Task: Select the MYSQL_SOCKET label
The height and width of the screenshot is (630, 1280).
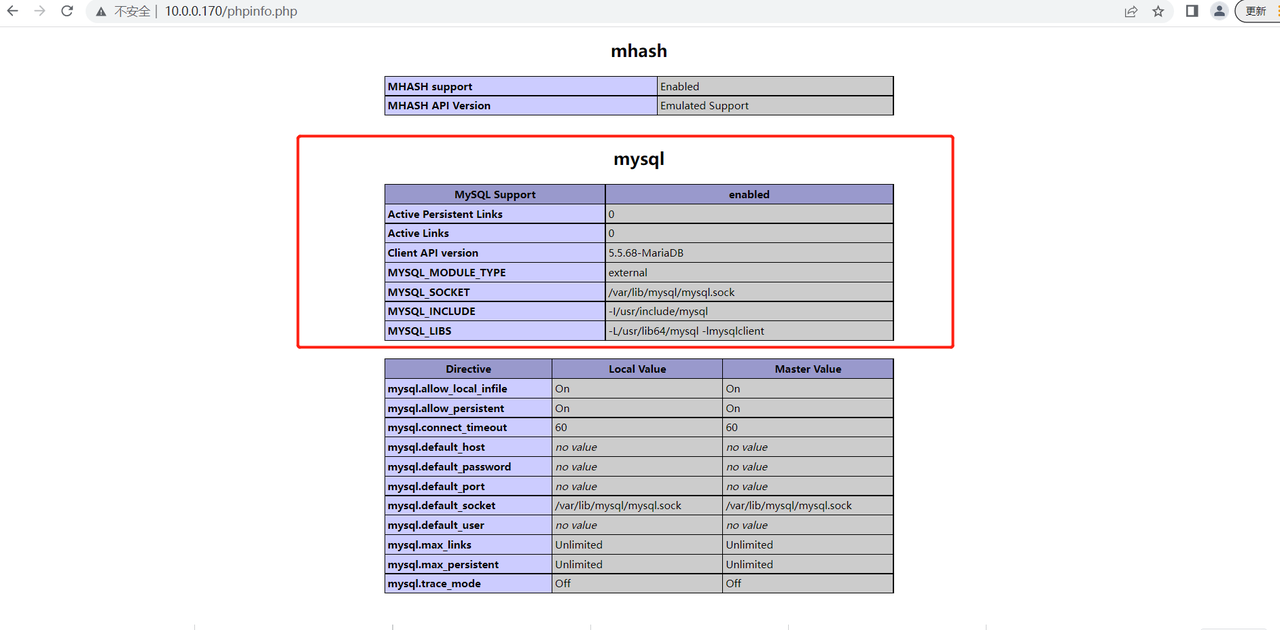Action: click(428, 292)
